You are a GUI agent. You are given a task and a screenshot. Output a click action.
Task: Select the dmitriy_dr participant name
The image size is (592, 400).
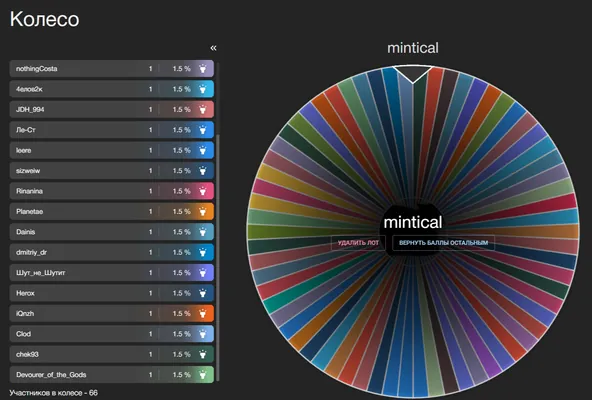tap(31, 252)
